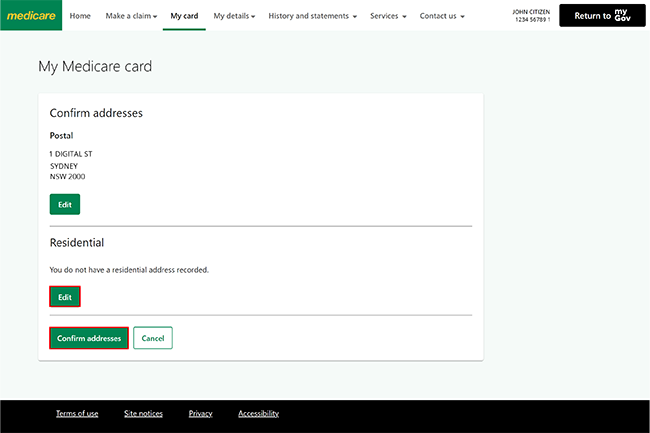Expand the Make a claim menu
650x433 pixels.
click(x=131, y=16)
